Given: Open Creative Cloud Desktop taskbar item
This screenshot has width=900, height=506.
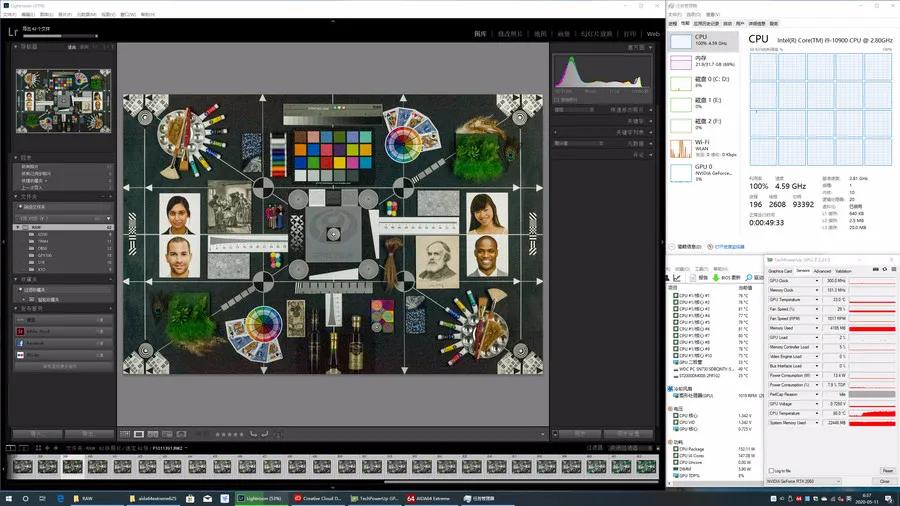Looking at the screenshot, I should (x=319, y=497).
